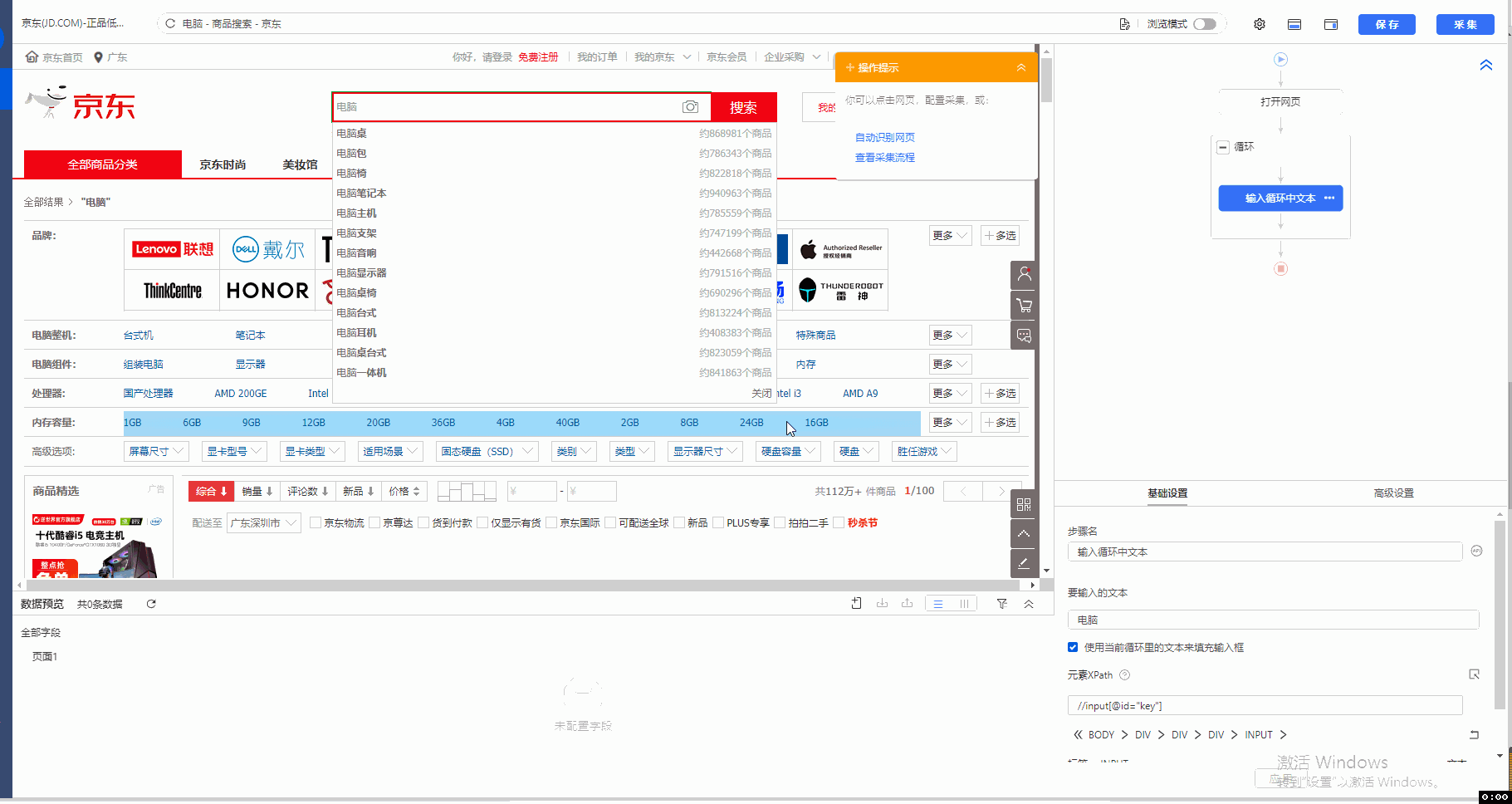Viewport: 1512px width, 804px height.
Task: Click the export-up icon in data preview toolbar
Action: 907,603
